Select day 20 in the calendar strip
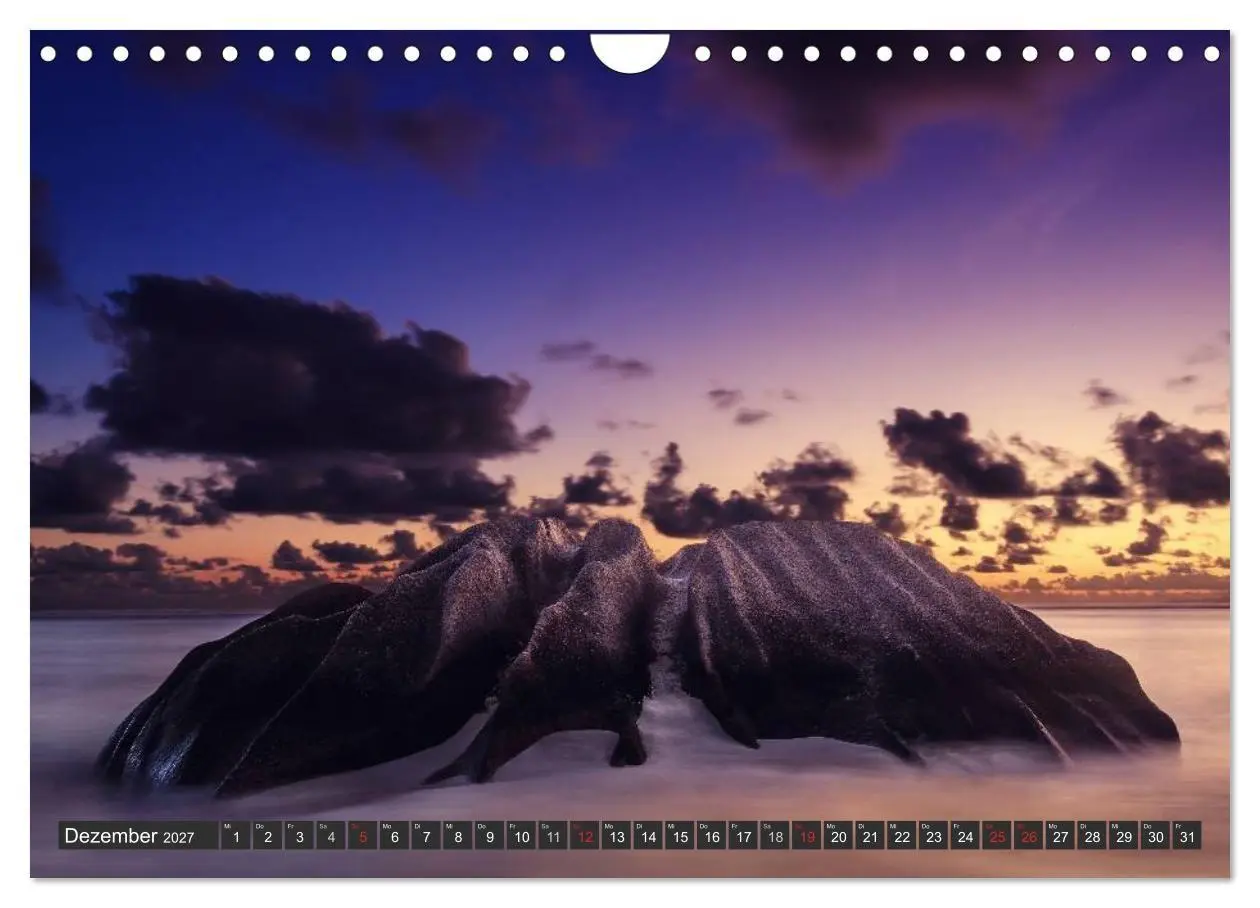The image size is (1260, 908). [x=838, y=836]
